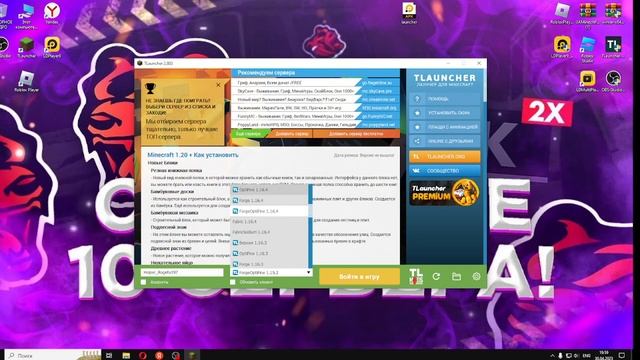Screen dimensions: 640x360
Task: Open 'Установить скин' side menu item
Action: click(444, 113)
